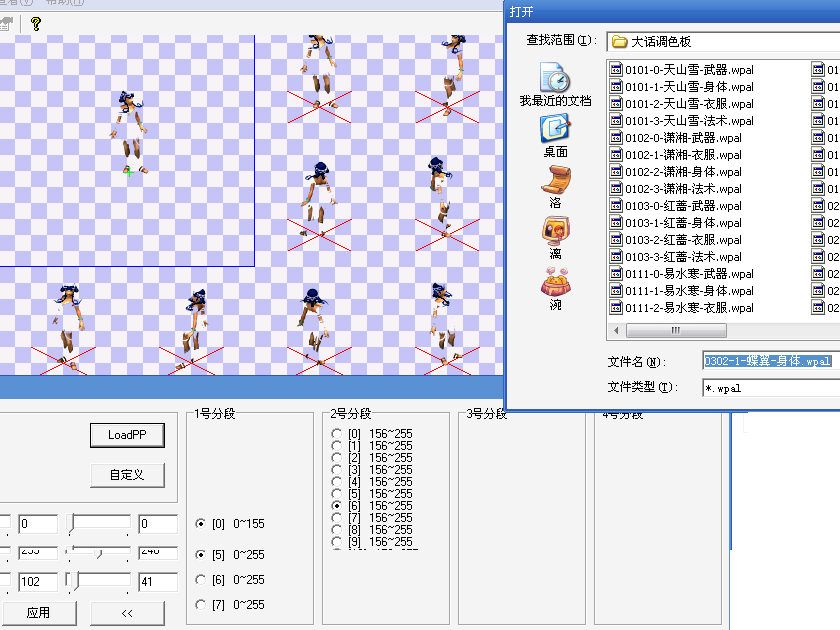Viewport: 840px width, 630px height.
Task: Select 2号分段 radio [8] 156~255
Action: [x=336, y=530]
